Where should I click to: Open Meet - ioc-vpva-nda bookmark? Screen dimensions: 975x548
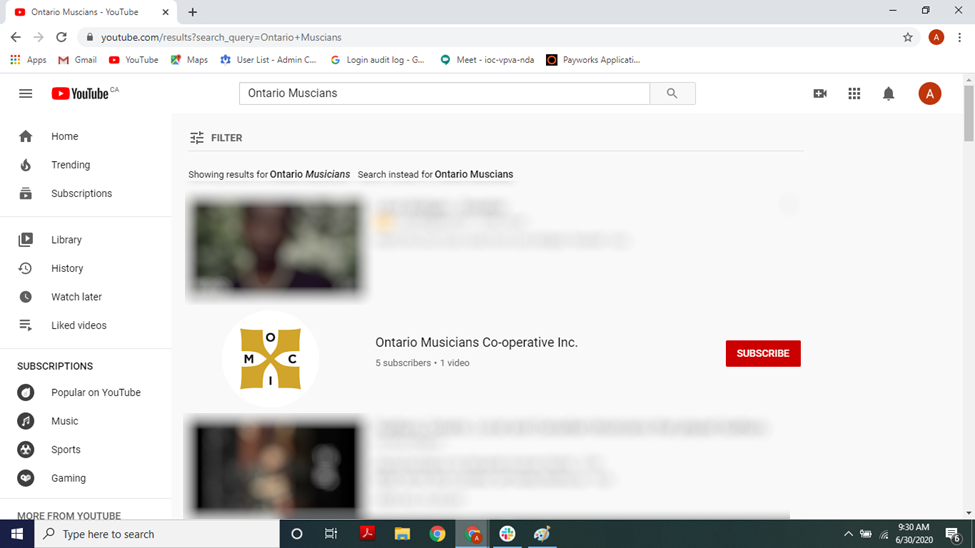487,60
